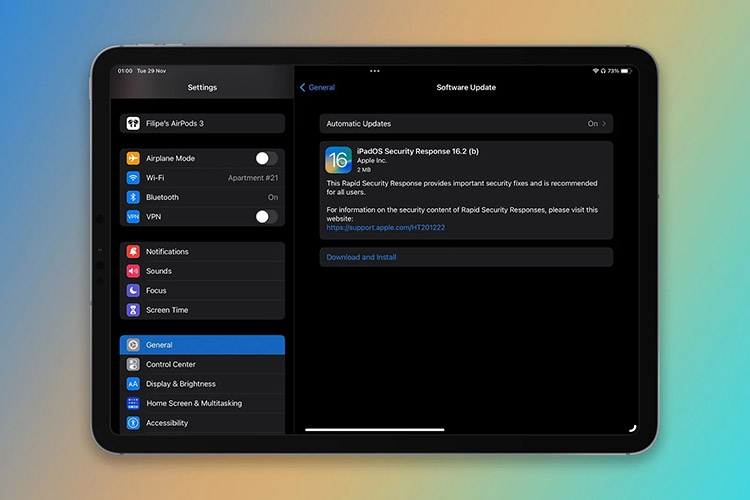Tap the Bluetooth icon
The image size is (750, 500).
(x=133, y=197)
